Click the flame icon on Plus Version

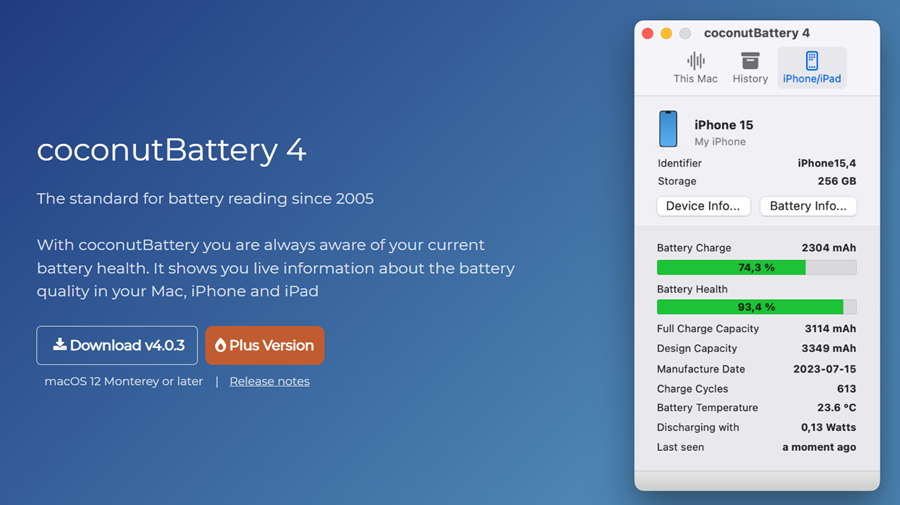[220, 345]
